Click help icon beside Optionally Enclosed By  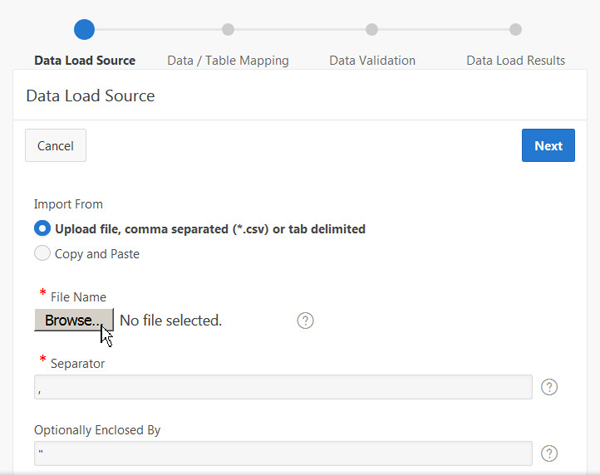[549, 453]
